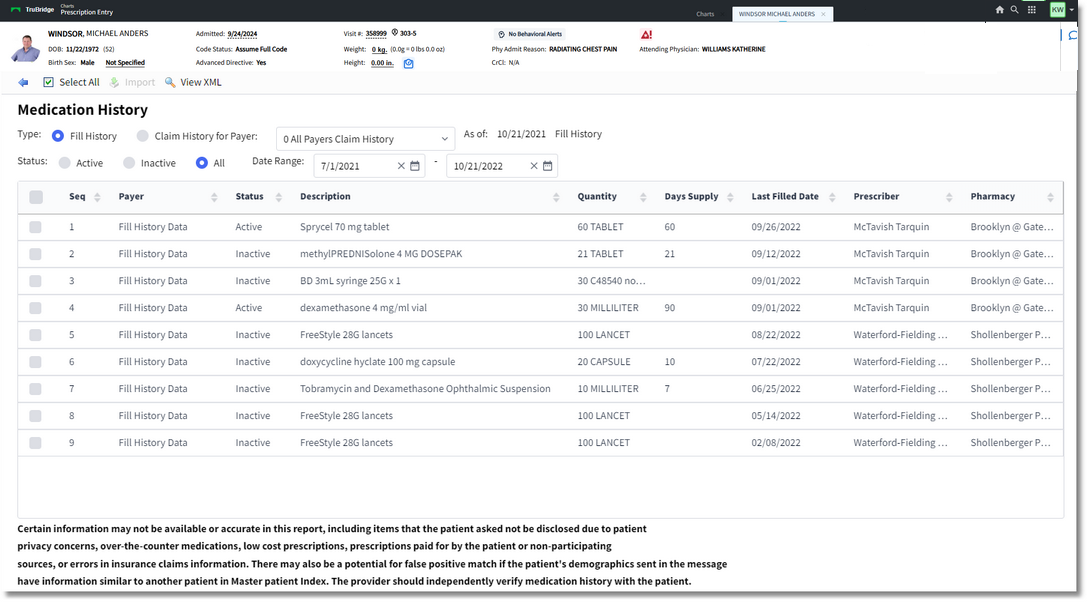The height and width of the screenshot is (602, 1087).
Task: Select Claim History for Payer radio button
Action: pos(142,136)
